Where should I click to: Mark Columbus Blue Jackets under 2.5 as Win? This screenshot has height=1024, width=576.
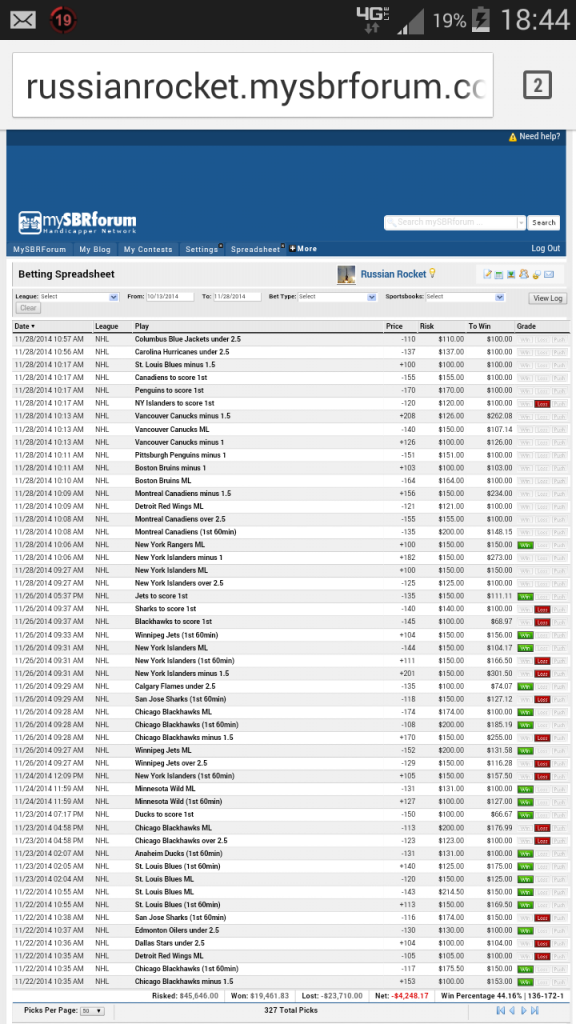[x=524, y=340]
